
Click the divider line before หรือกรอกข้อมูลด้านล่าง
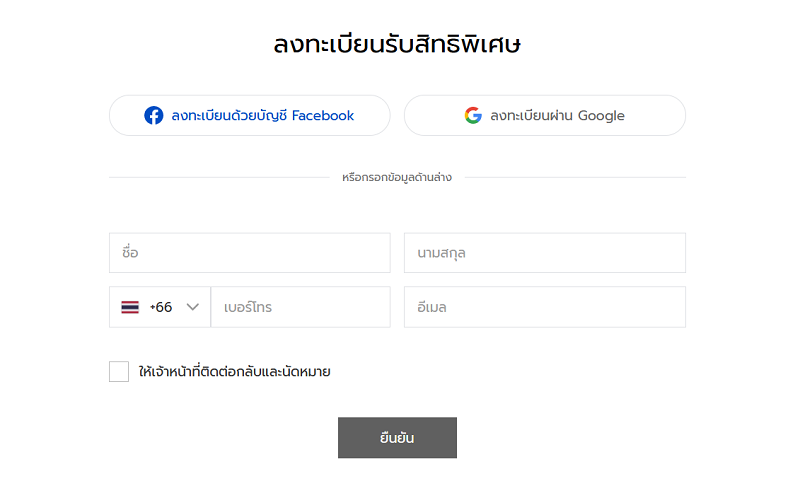(x=219, y=178)
